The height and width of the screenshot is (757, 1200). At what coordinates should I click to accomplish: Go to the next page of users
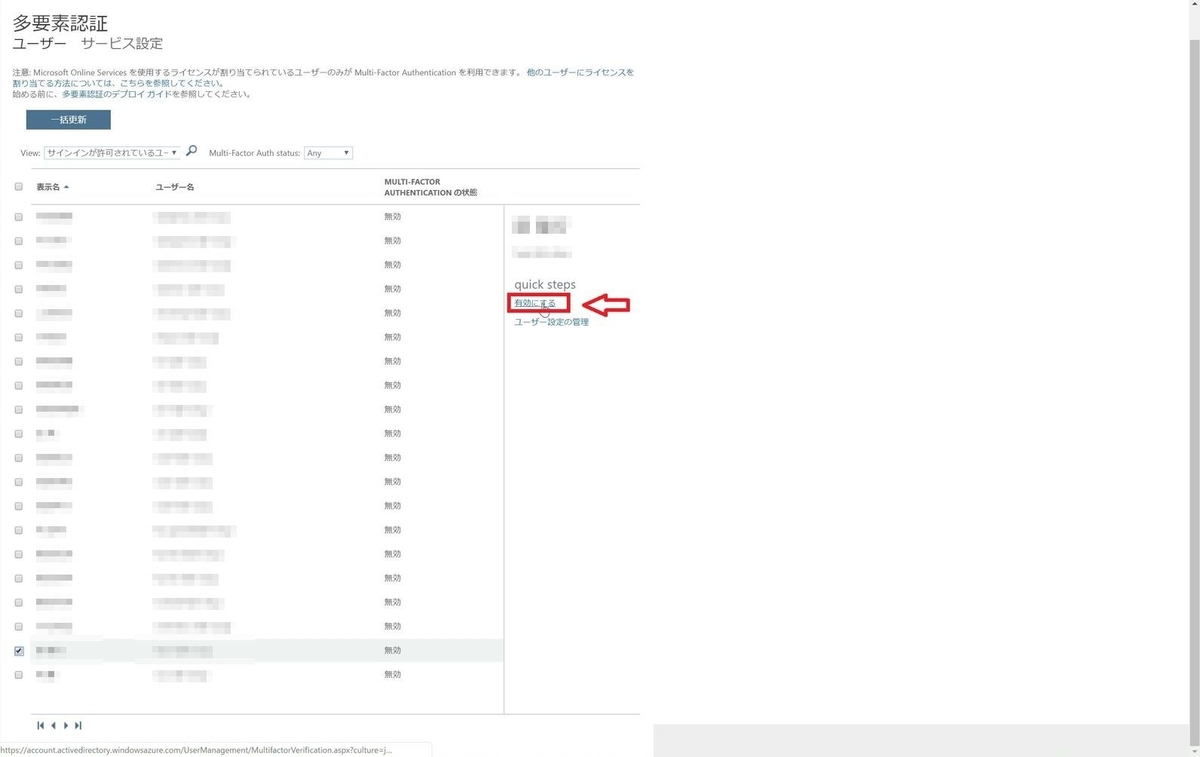pos(66,726)
